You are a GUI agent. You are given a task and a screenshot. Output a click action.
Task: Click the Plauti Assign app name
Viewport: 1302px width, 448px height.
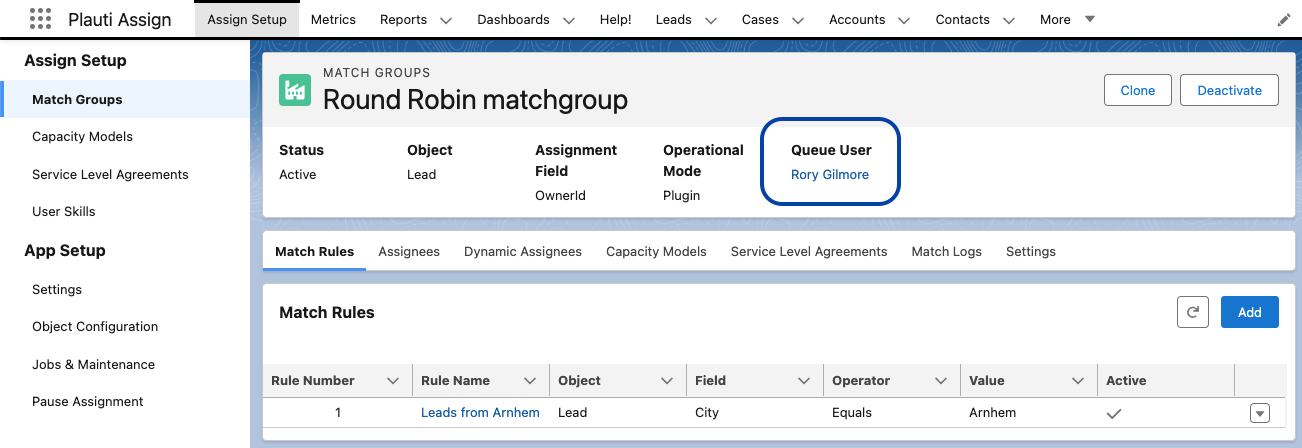tap(120, 20)
